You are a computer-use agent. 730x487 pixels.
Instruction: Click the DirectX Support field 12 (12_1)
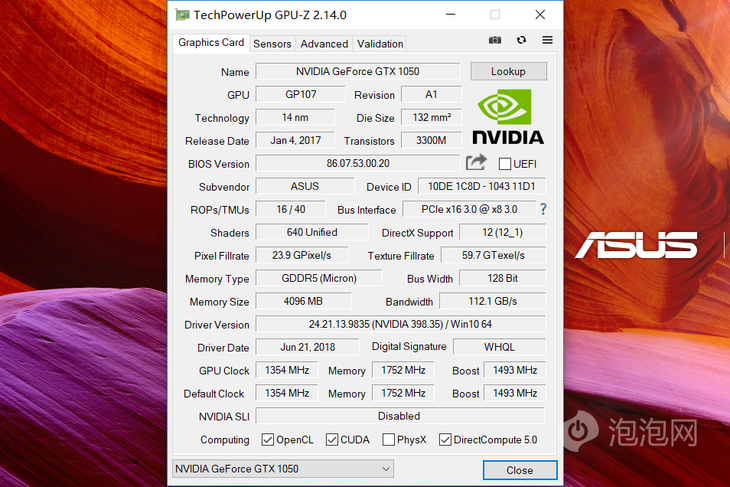pos(502,232)
